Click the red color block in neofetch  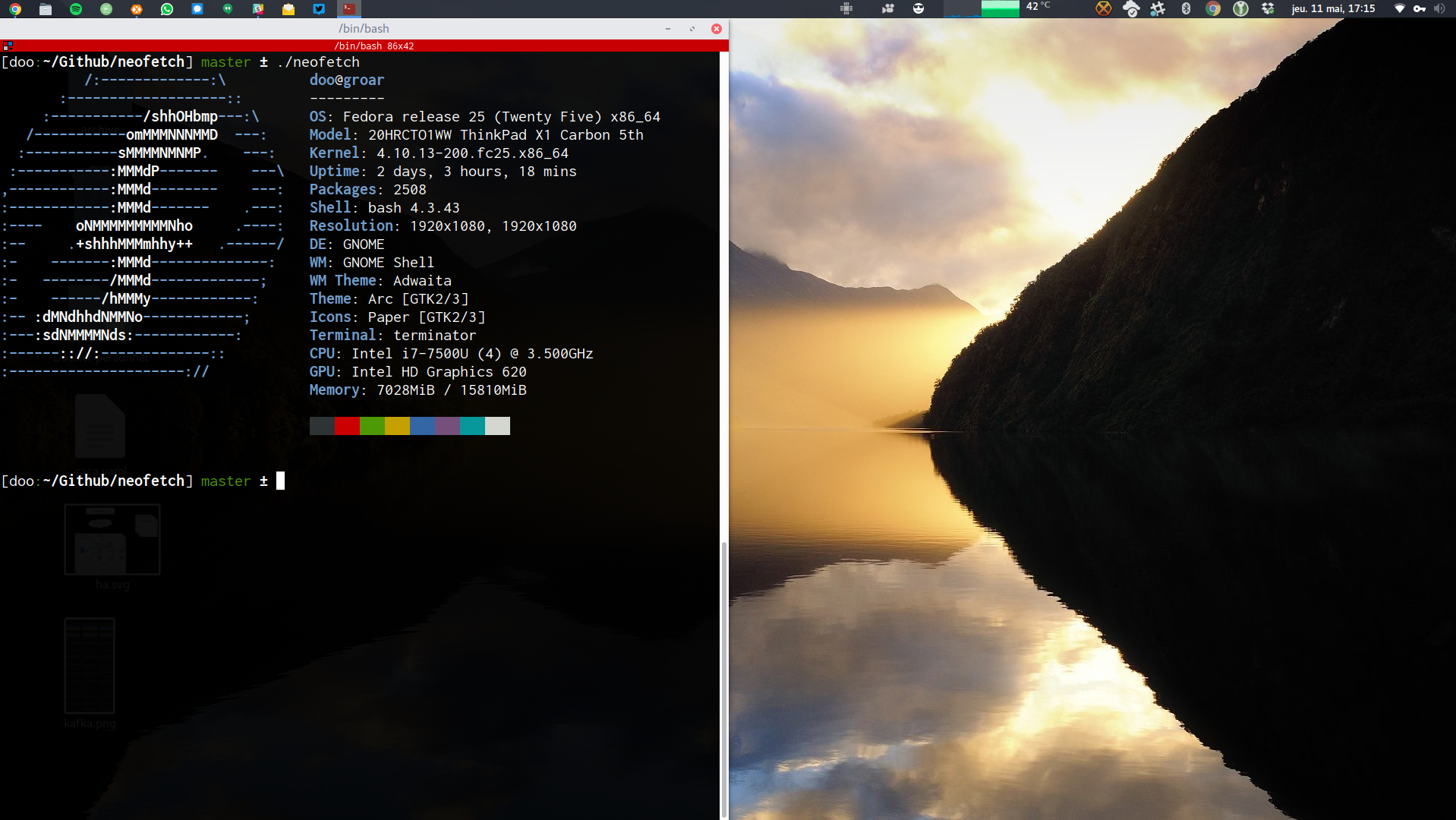pyautogui.click(x=347, y=426)
